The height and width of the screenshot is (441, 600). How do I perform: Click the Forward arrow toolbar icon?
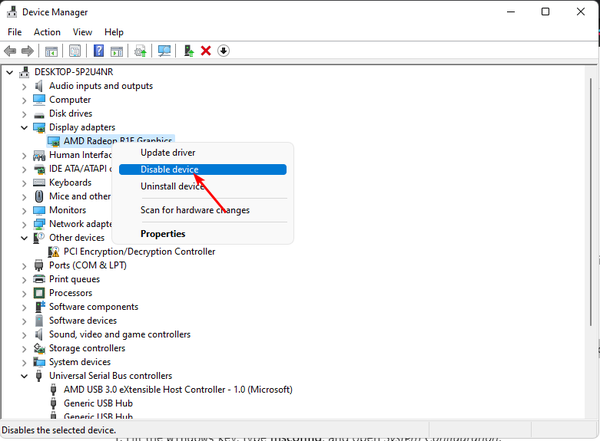tap(27, 51)
